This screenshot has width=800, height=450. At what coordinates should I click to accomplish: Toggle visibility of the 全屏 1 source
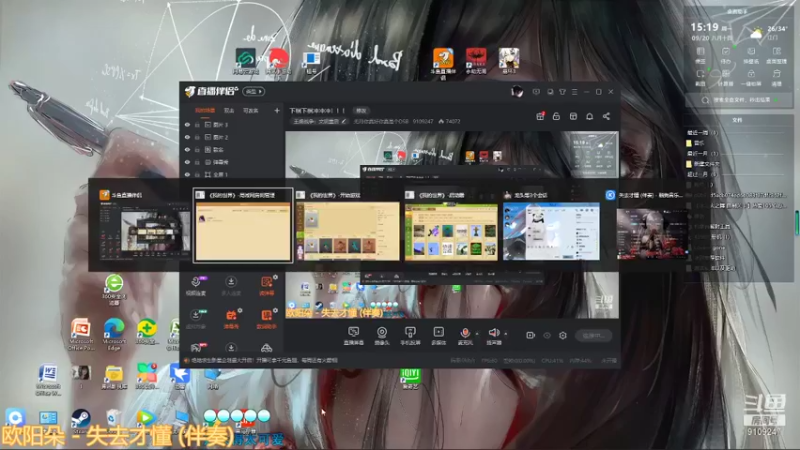pyautogui.click(x=187, y=174)
